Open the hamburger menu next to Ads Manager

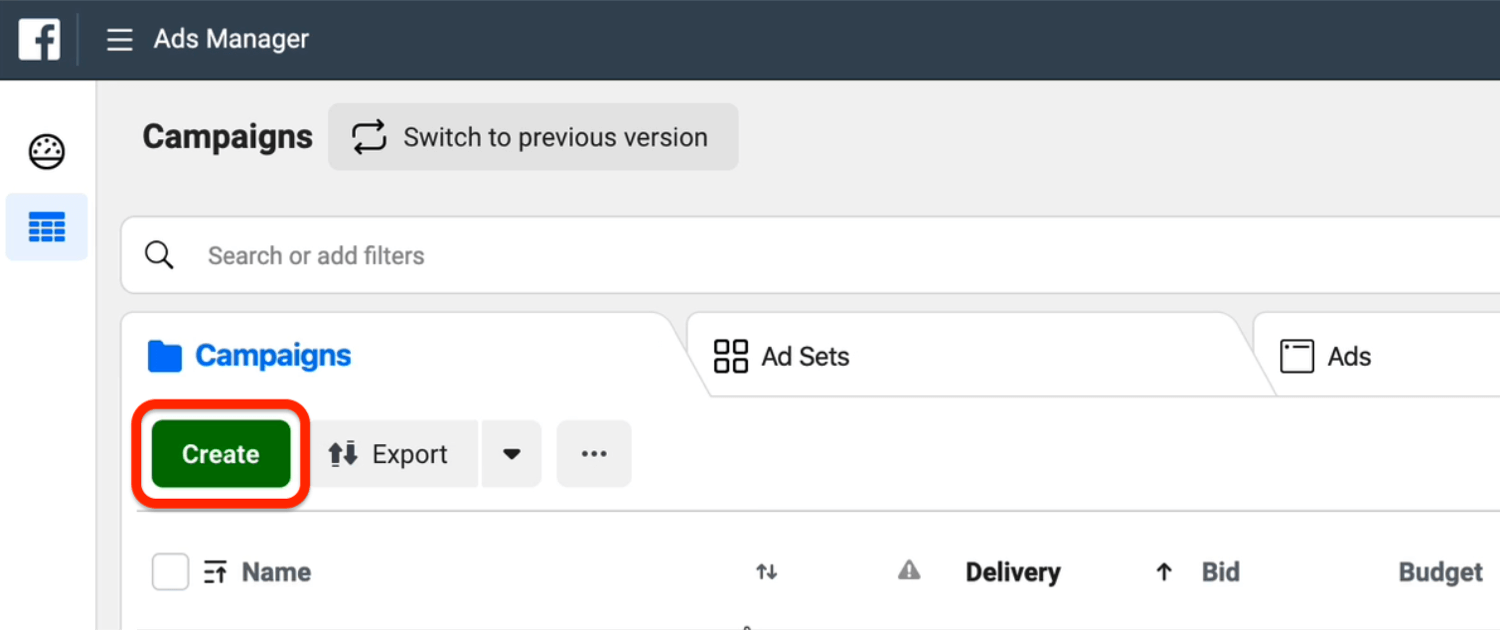tap(120, 40)
